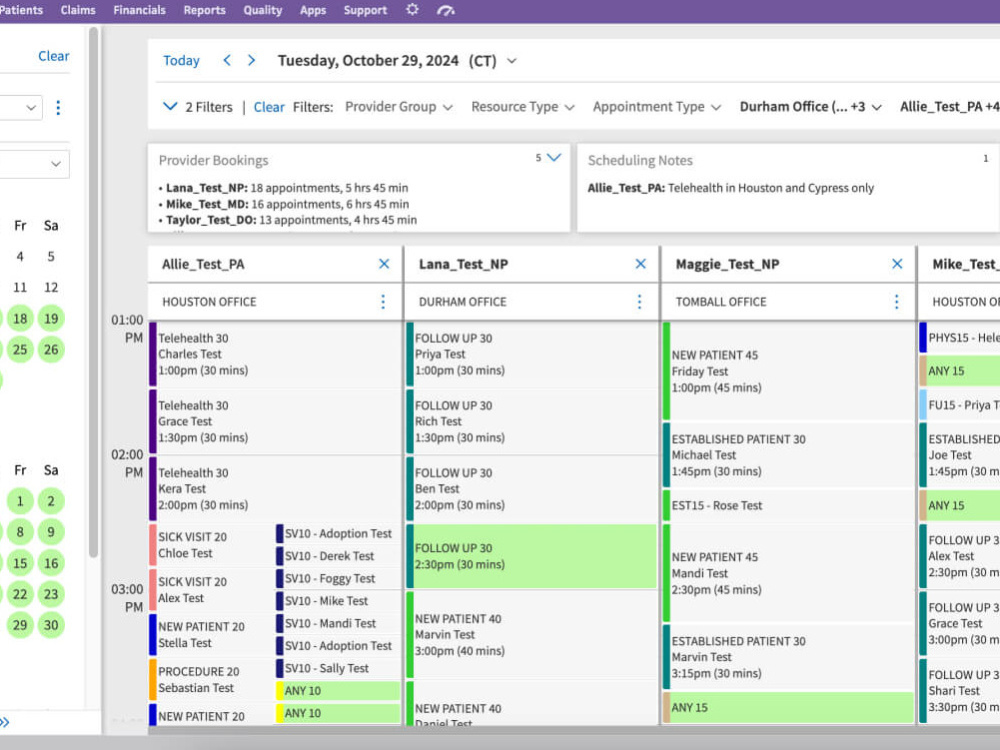The image size is (1000, 750).
Task: Open the upper left sidebar combo box
Action: click(x=21, y=108)
